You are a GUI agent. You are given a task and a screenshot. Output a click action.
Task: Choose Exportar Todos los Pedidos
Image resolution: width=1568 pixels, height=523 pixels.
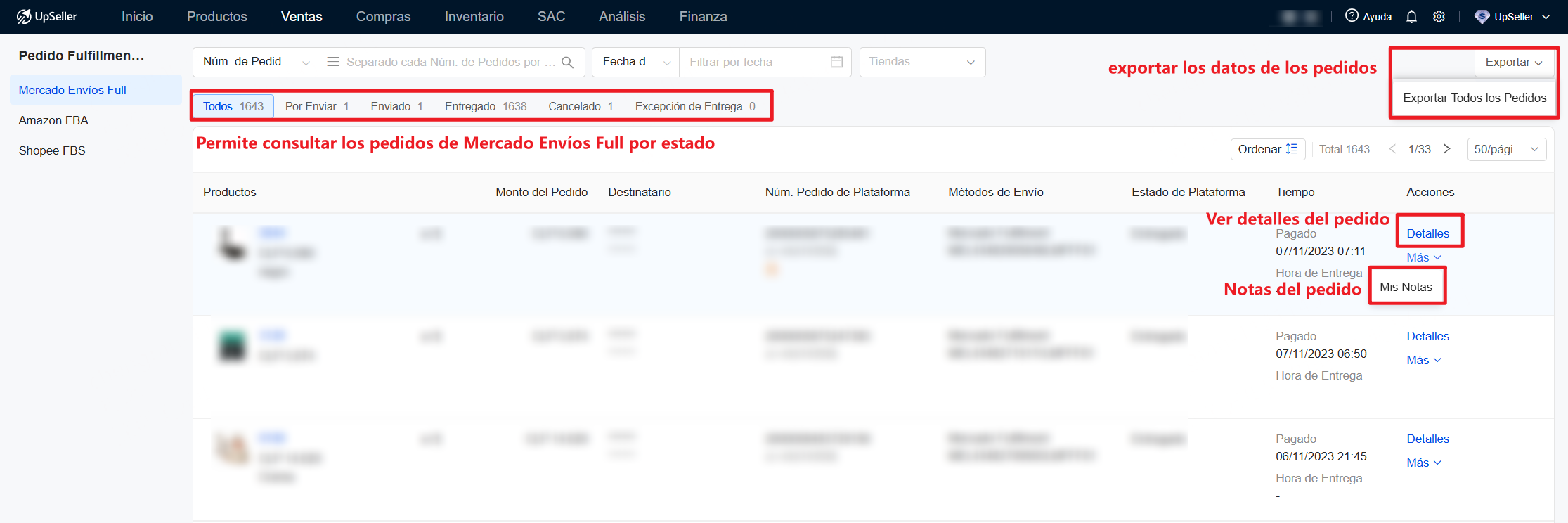click(x=1475, y=98)
